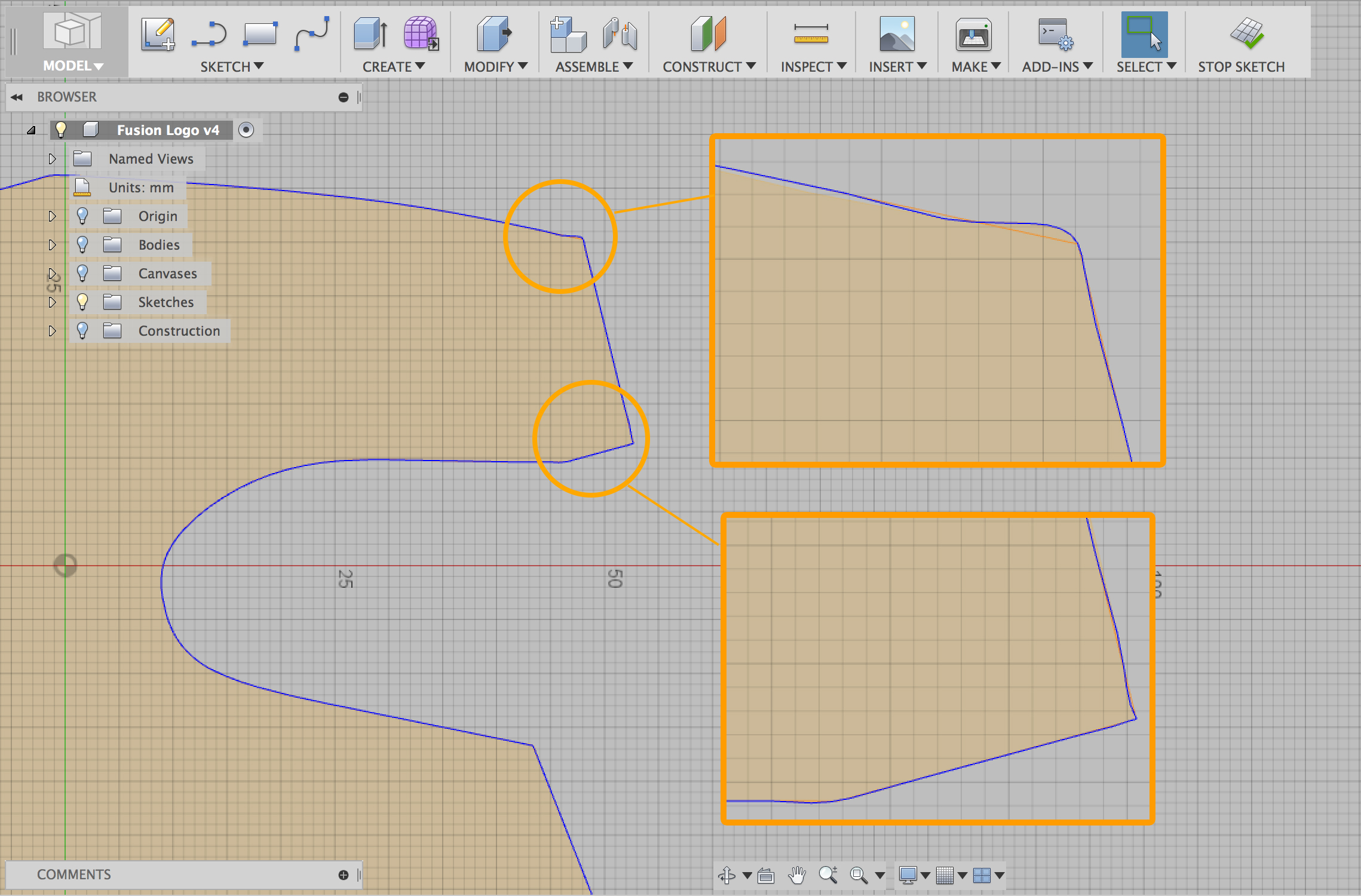Click the sketch origin point
This screenshot has width=1361, height=896.
(65, 566)
